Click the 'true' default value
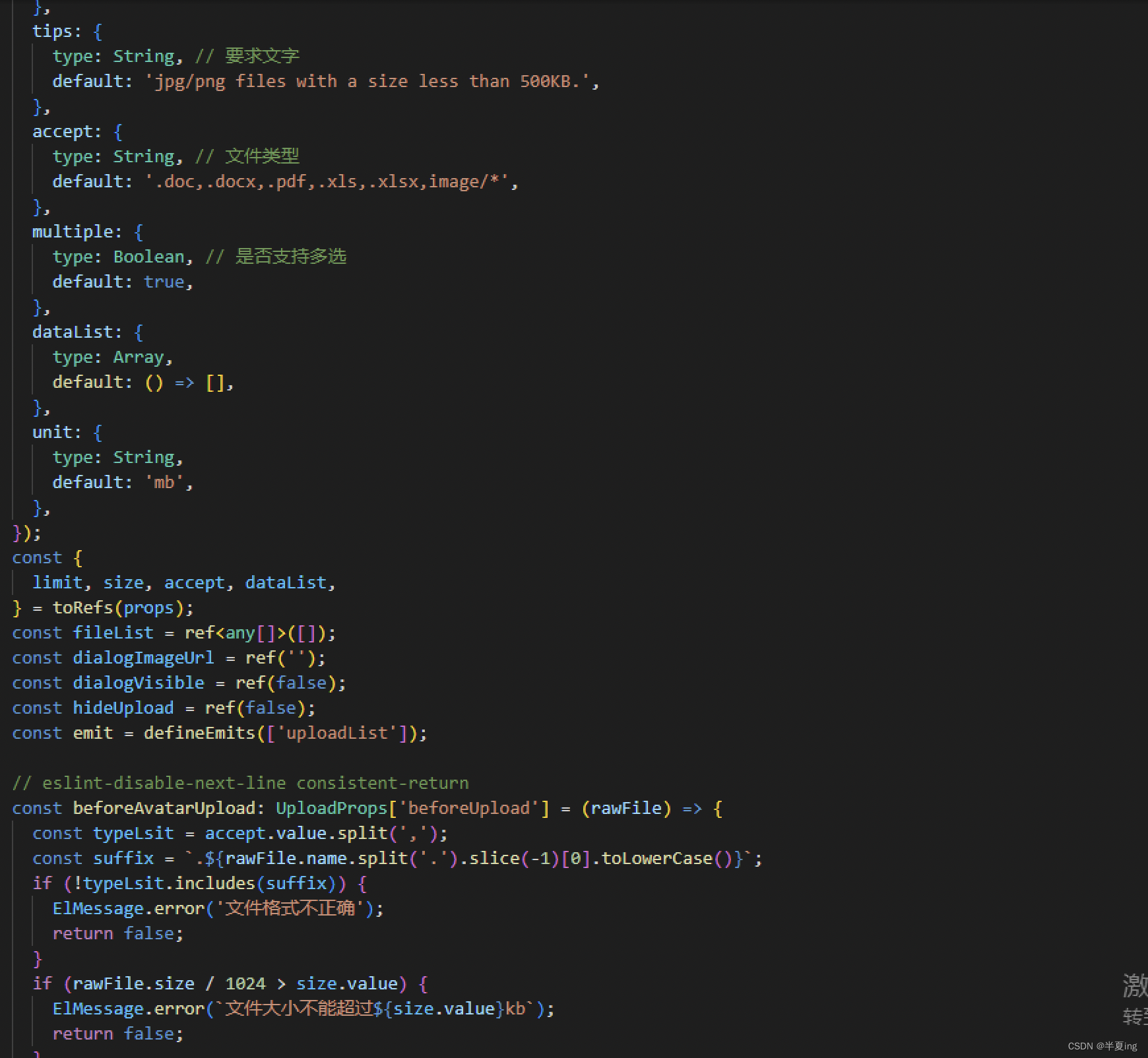1148x1058 pixels. pyautogui.click(x=164, y=282)
